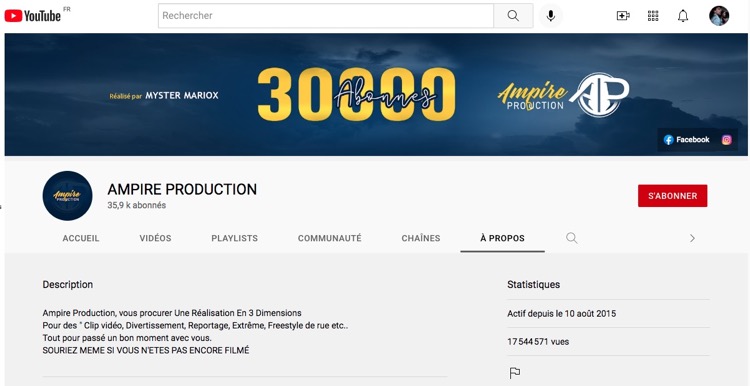
Task: Click 'SOURIEZ MEME SI VOUS N'ETES PAS ENCORE FILMÉ'
Action: click(146, 351)
